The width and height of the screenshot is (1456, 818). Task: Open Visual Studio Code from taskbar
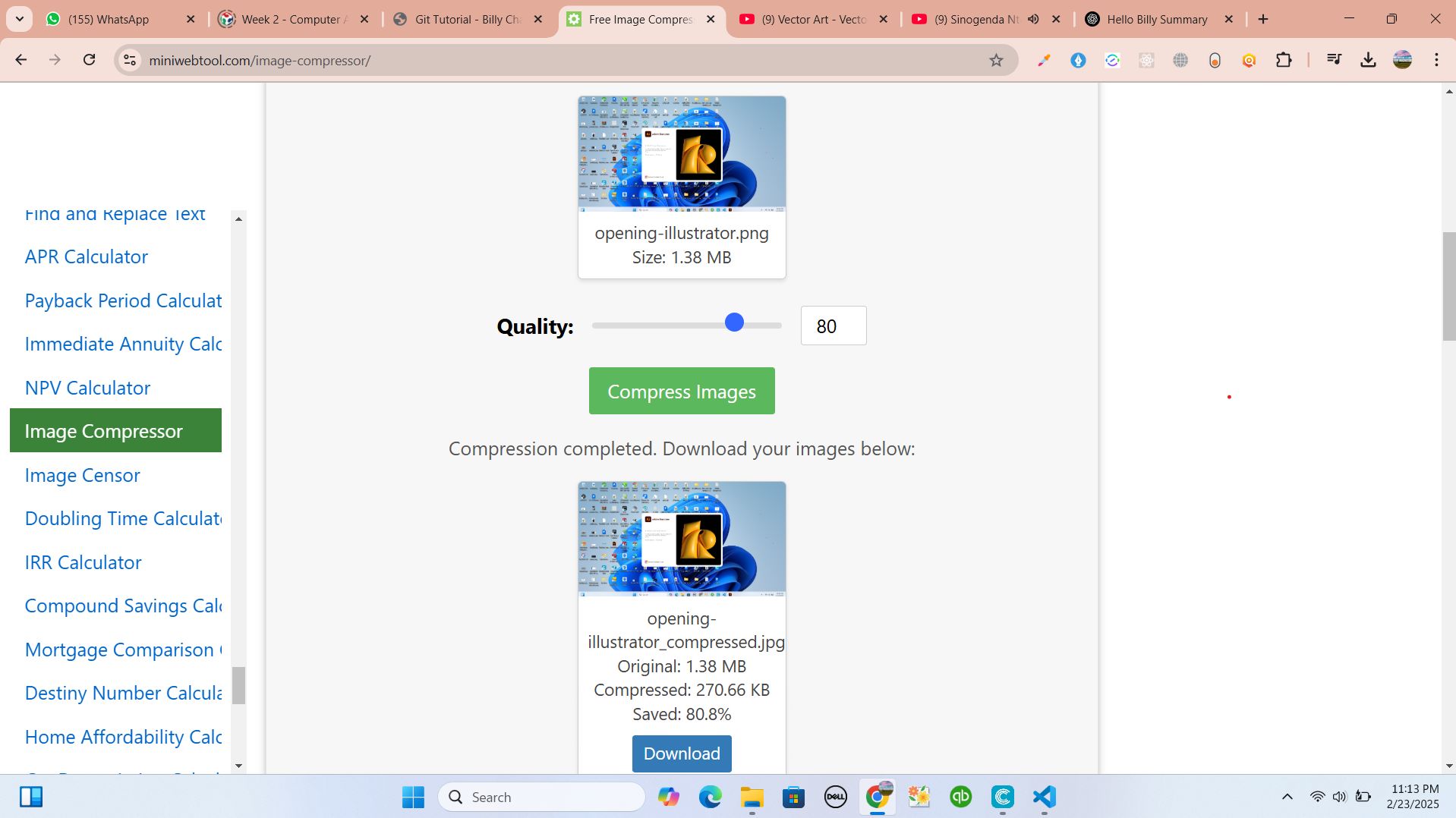point(1045,797)
